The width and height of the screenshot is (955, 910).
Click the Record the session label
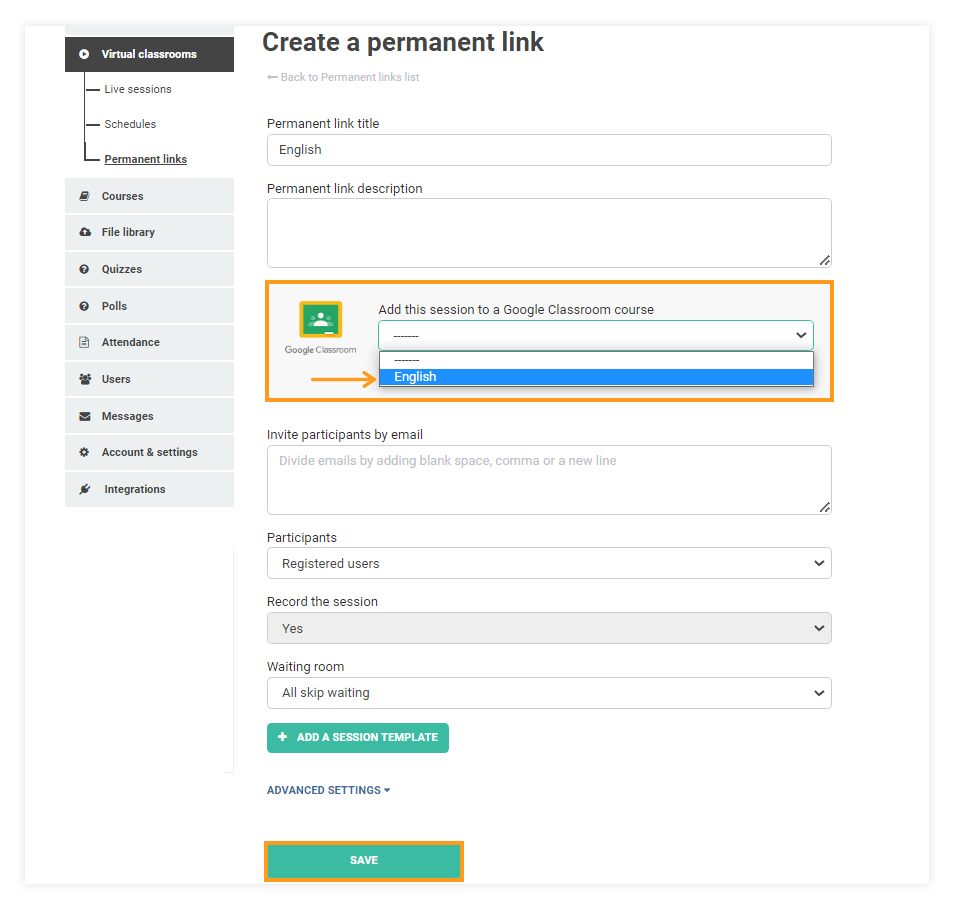click(322, 602)
